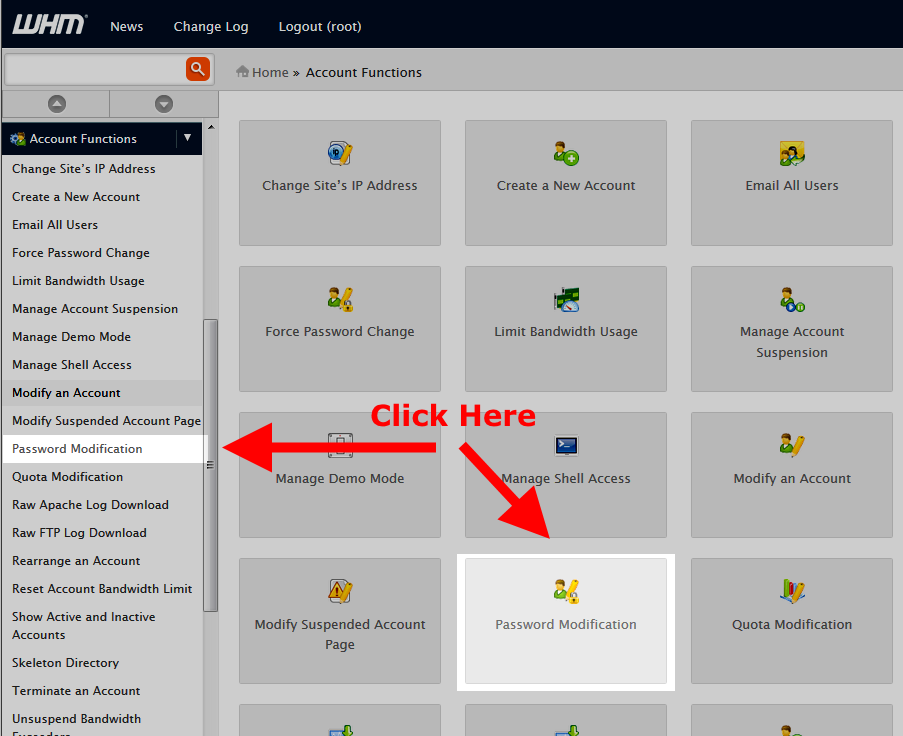Image resolution: width=903 pixels, height=736 pixels.
Task: Select the Force Password Change tile icon
Action: [340, 299]
